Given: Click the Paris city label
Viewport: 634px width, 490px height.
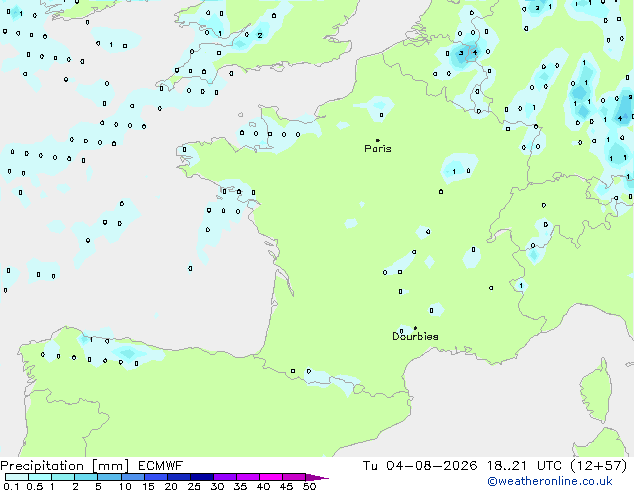Looking at the screenshot, I should (x=378, y=149).
